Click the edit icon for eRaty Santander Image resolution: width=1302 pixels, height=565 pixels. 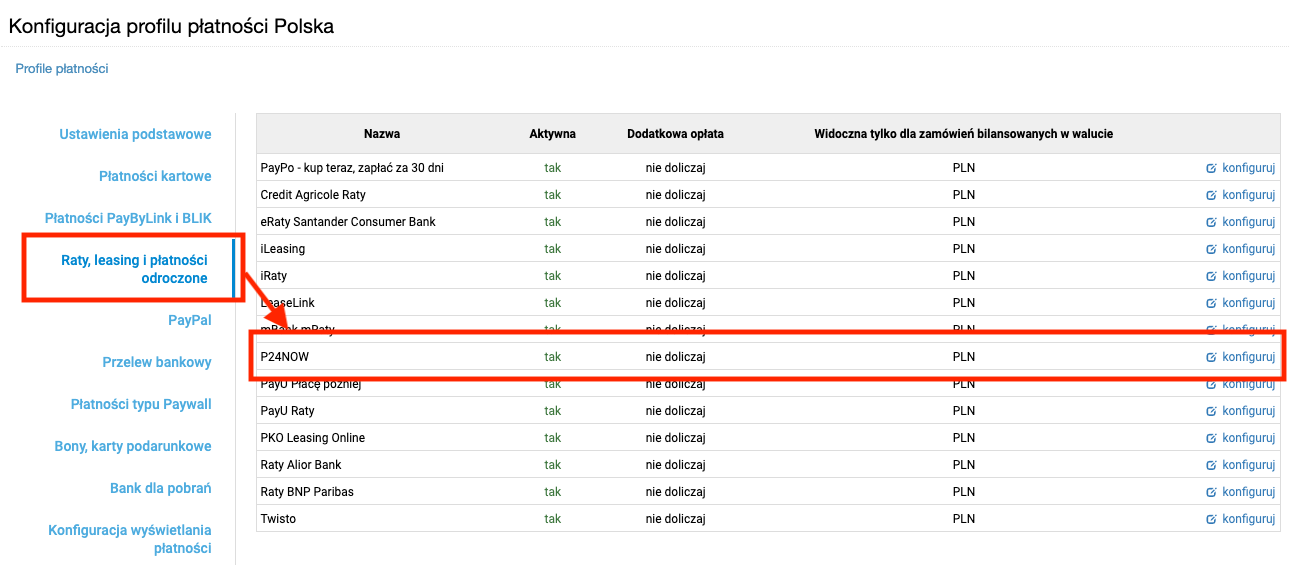(1211, 222)
